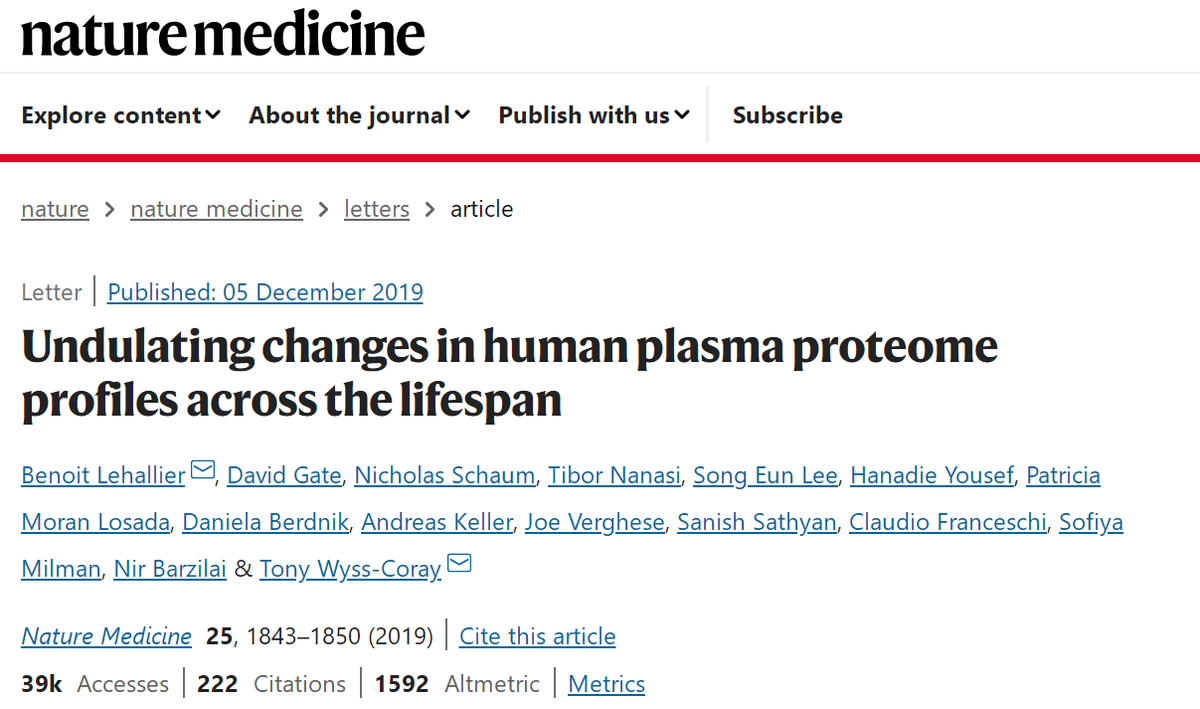Click author Claudio Franceschi
Screen dimensions: 1200x709
pyautogui.click(x=947, y=522)
